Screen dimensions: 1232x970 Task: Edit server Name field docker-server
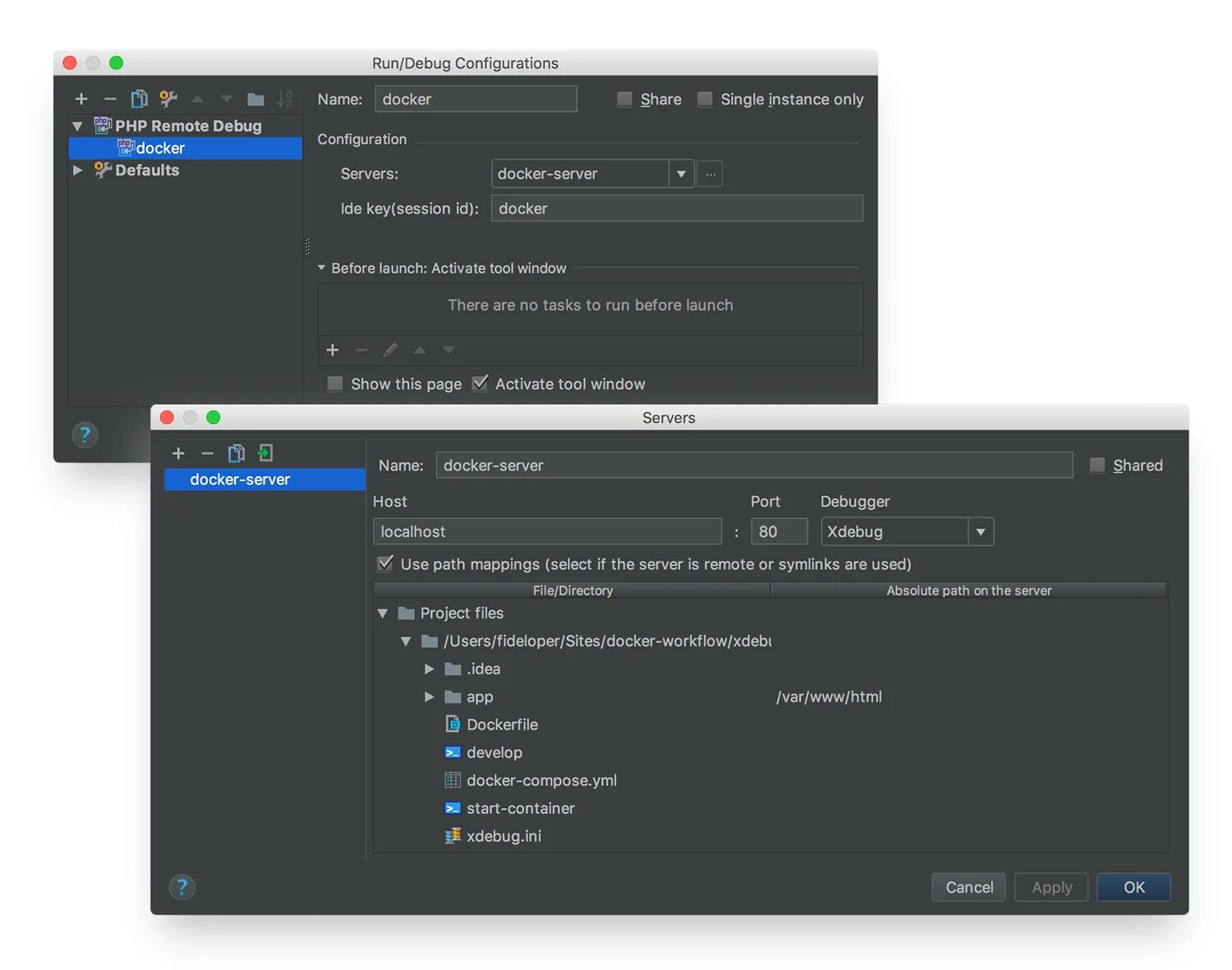click(754, 466)
